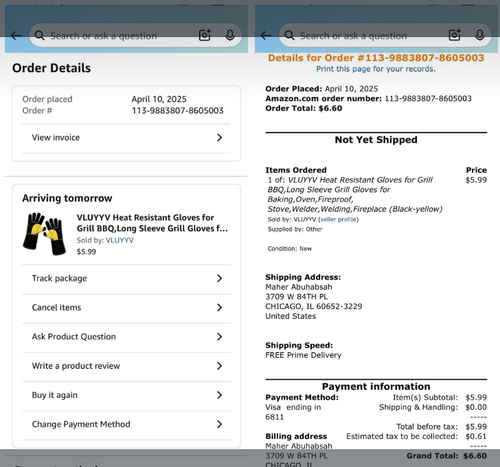Viewport: 500px width, 467px height.
Task: Click order number 113-9883807-8605003 in Order Details
Action: point(177,111)
